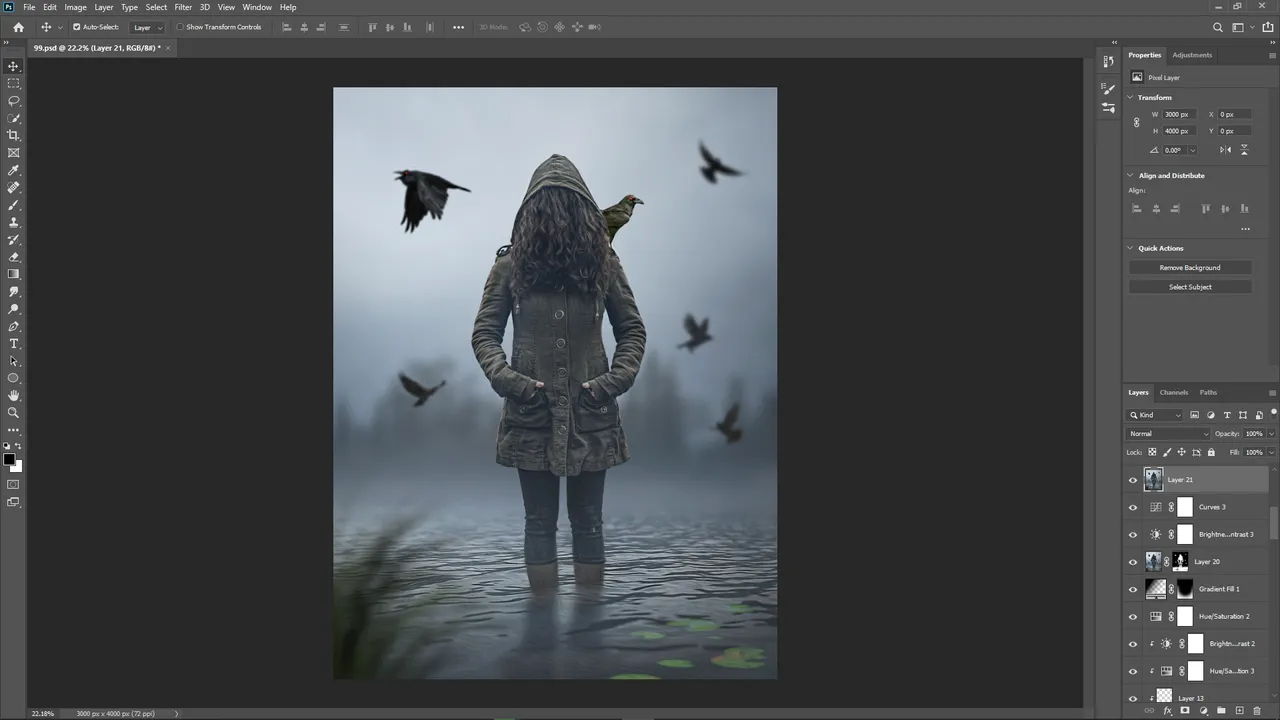Toggle lock all on layer padlock icon
Screen dimensions: 1280x720
click(x=1212, y=452)
